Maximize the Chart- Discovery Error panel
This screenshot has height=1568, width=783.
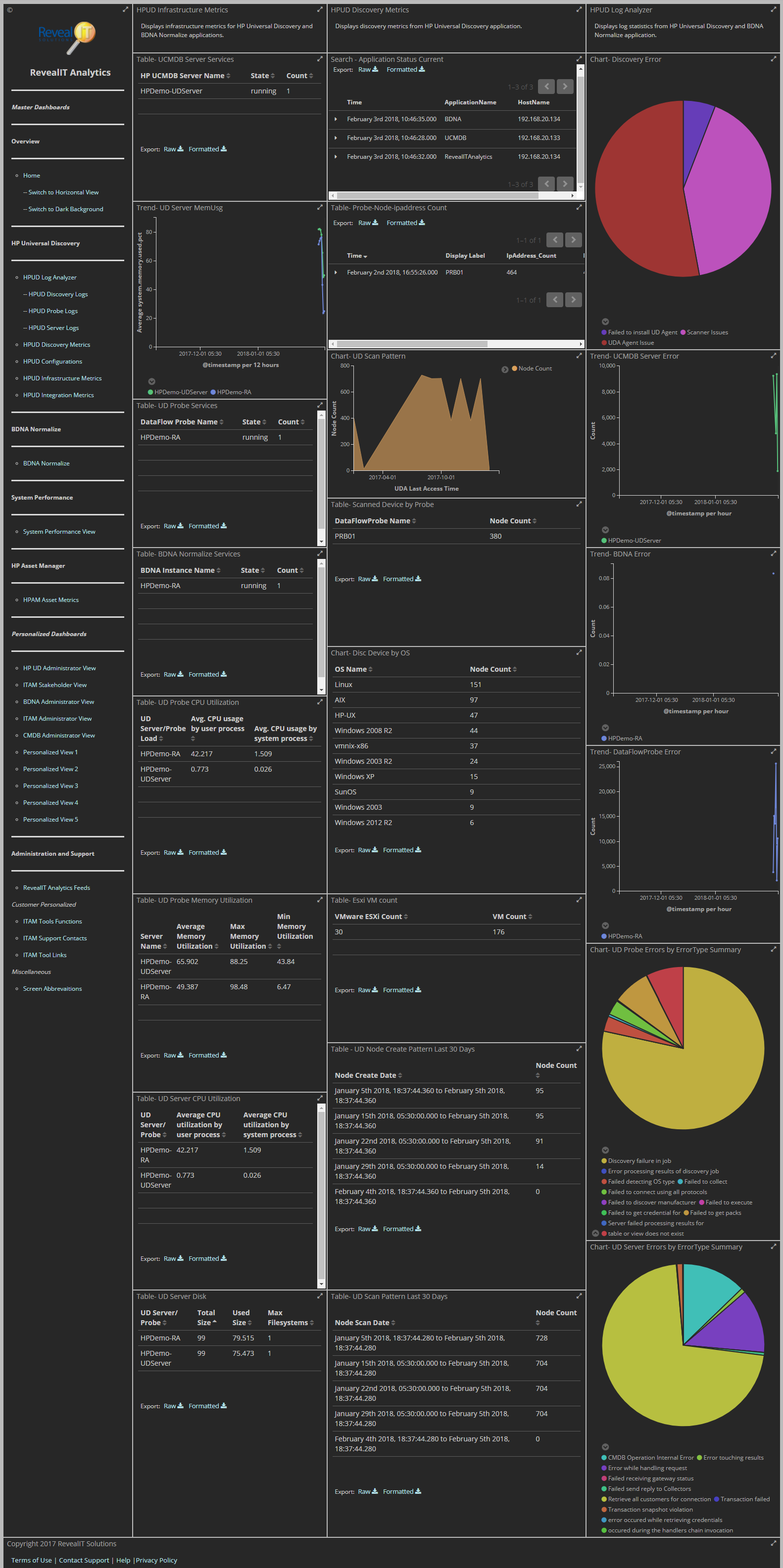[774, 59]
